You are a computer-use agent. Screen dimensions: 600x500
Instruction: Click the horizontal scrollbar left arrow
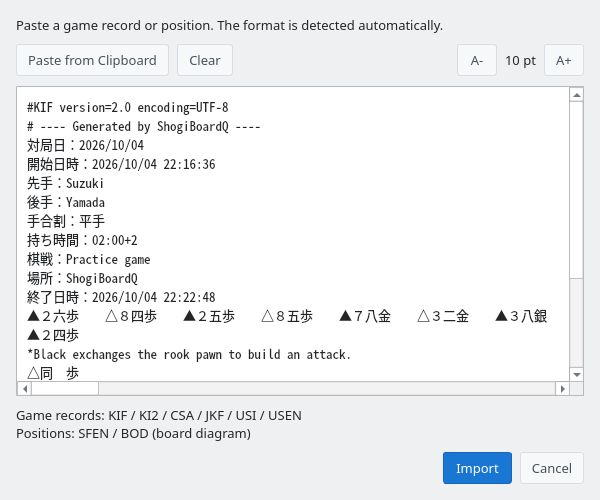coord(24,389)
